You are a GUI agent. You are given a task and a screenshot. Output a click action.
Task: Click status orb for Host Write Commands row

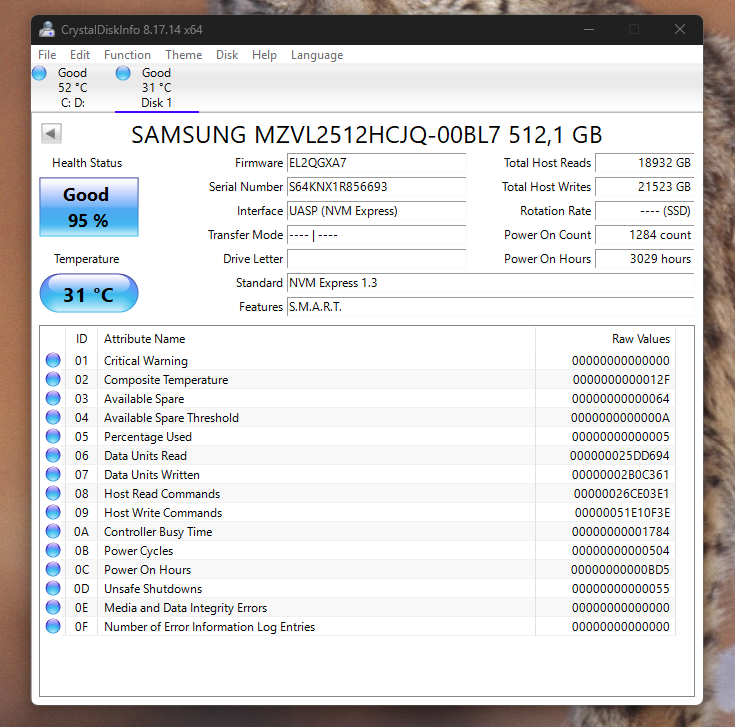tap(53, 512)
